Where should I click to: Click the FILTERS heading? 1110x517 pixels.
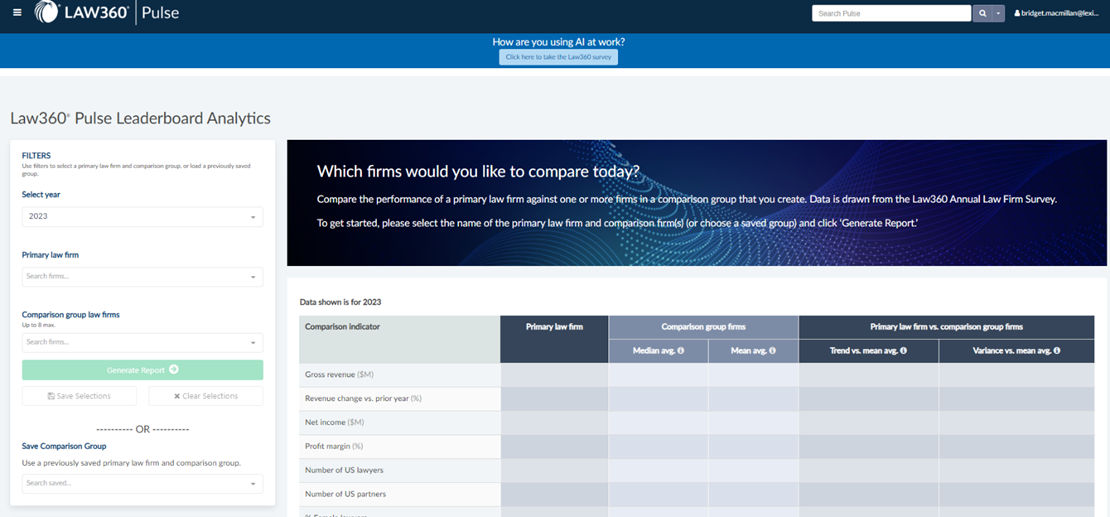(x=36, y=155)
